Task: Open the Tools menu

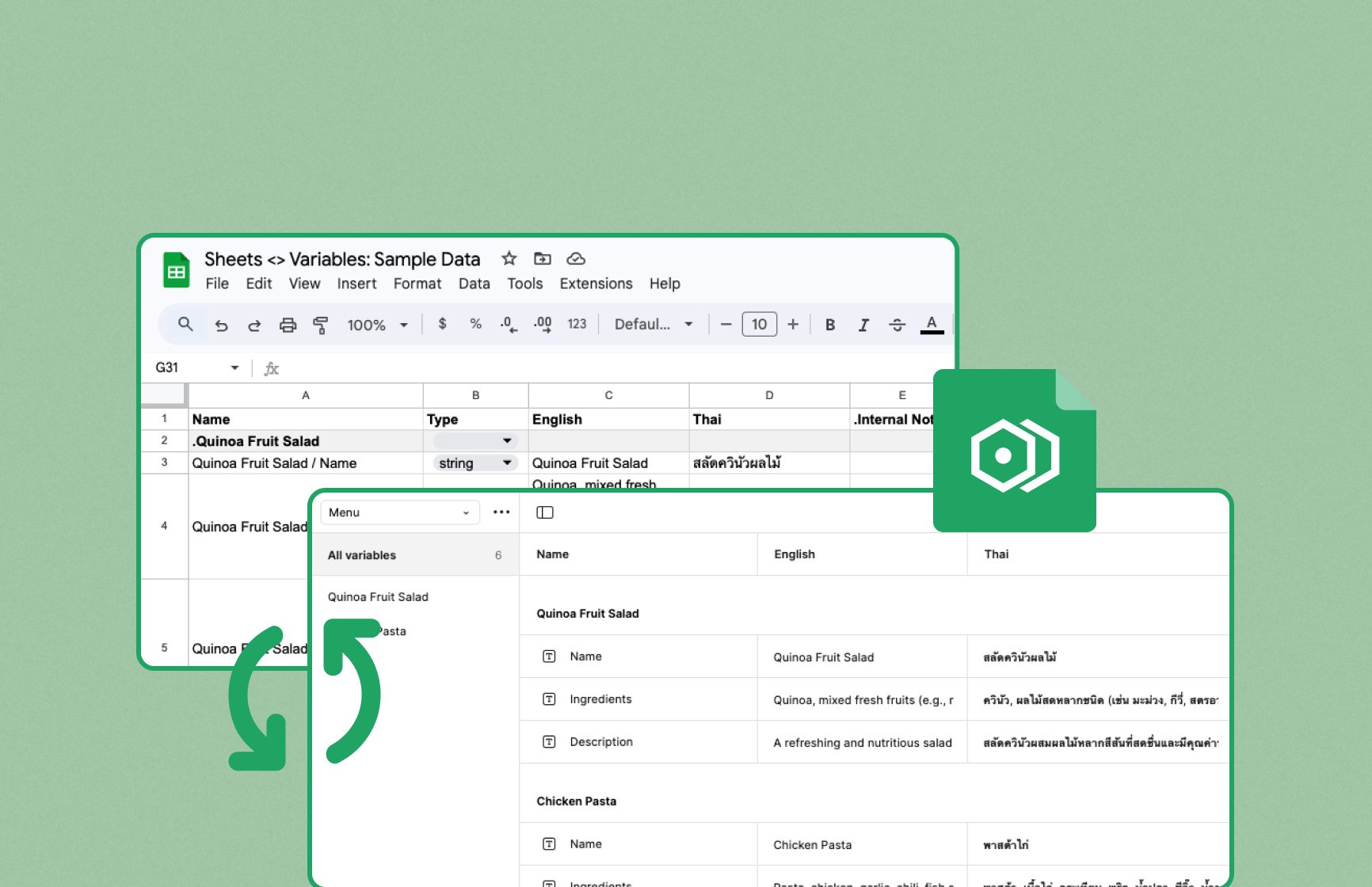Action: 525,284
